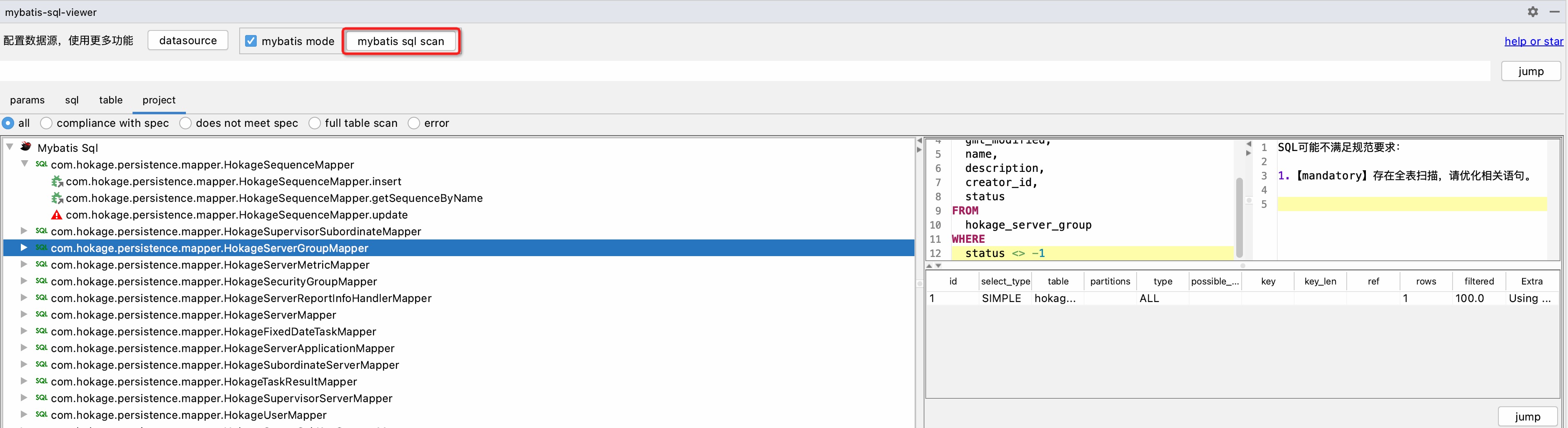Click the splitter arrows left of SQL editor

pos(919,145)
